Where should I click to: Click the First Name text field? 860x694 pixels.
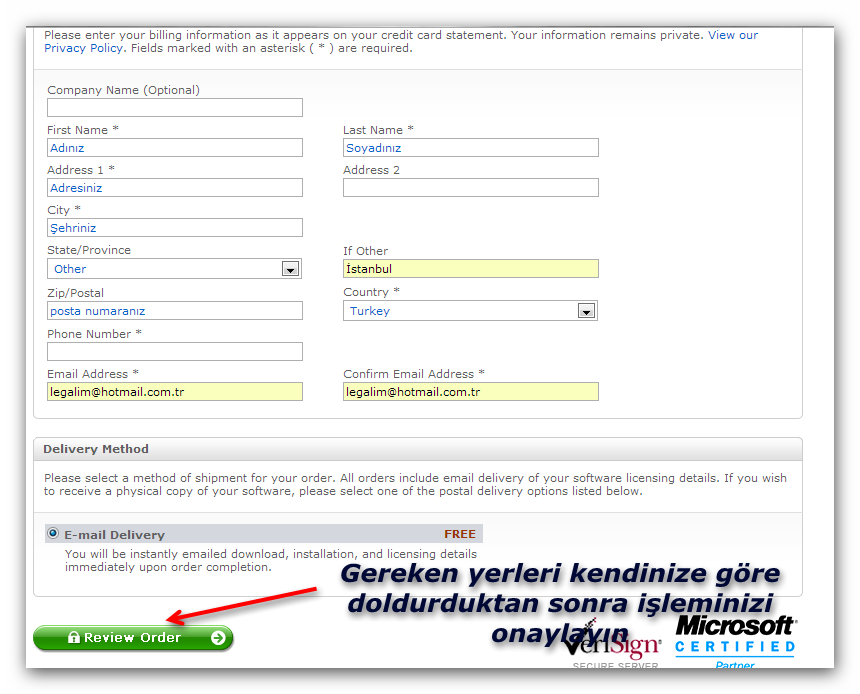click(x=174, y=148)
